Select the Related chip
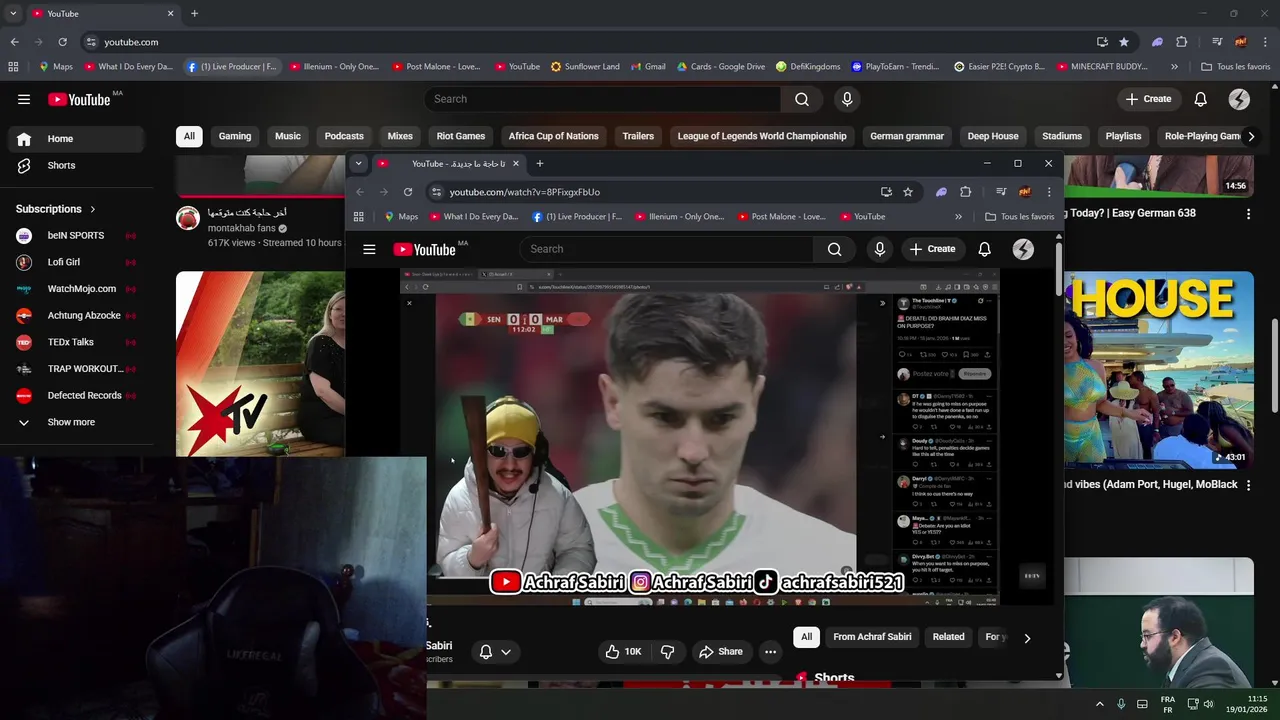This screenshot has height=720, width=1280. [949, 637]
